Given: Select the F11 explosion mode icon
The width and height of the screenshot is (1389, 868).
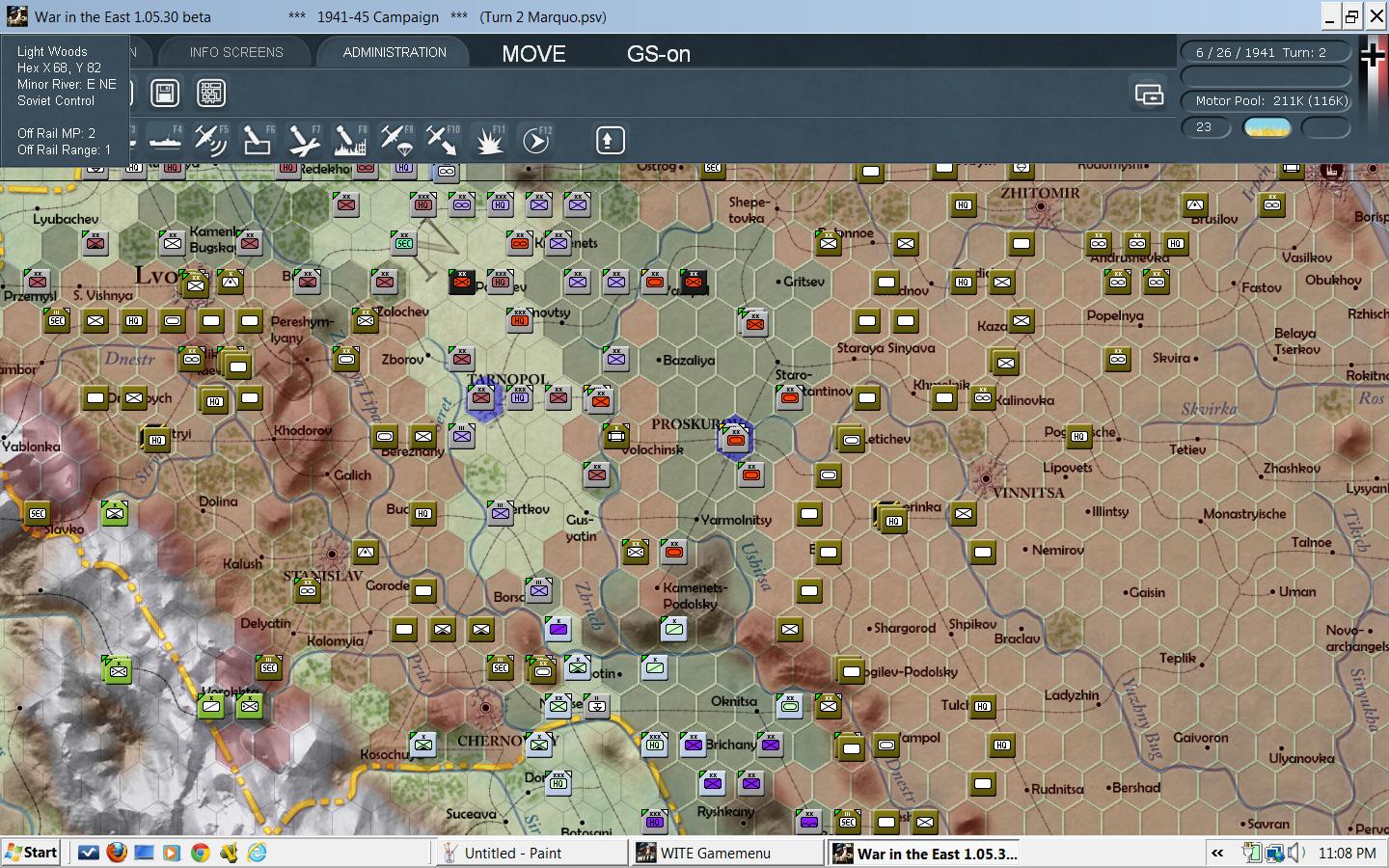Looking at the screenshot, I should tap(490, 141).
